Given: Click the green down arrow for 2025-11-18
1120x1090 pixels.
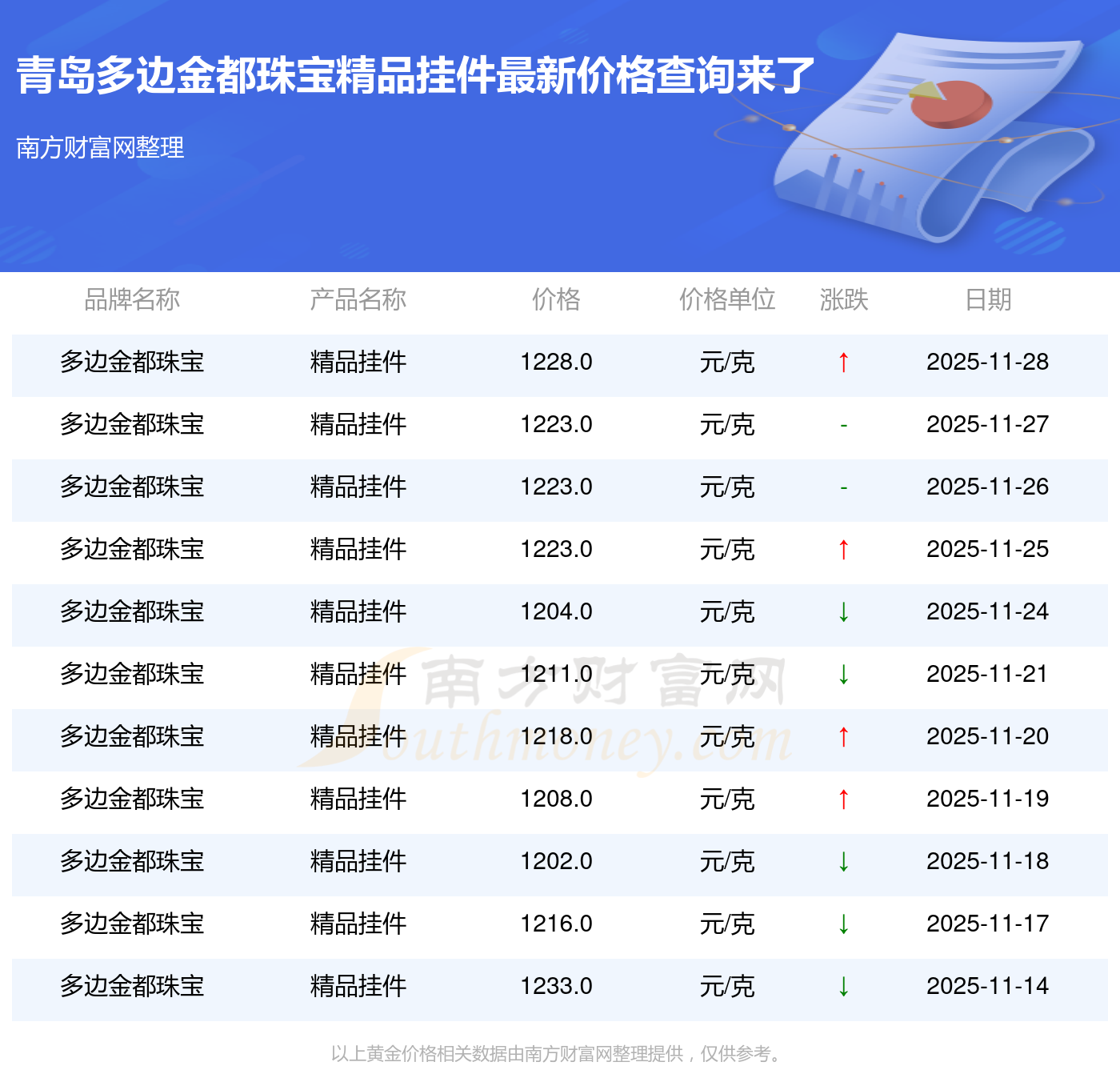Looking at the screenshot, I should (843, 862).
